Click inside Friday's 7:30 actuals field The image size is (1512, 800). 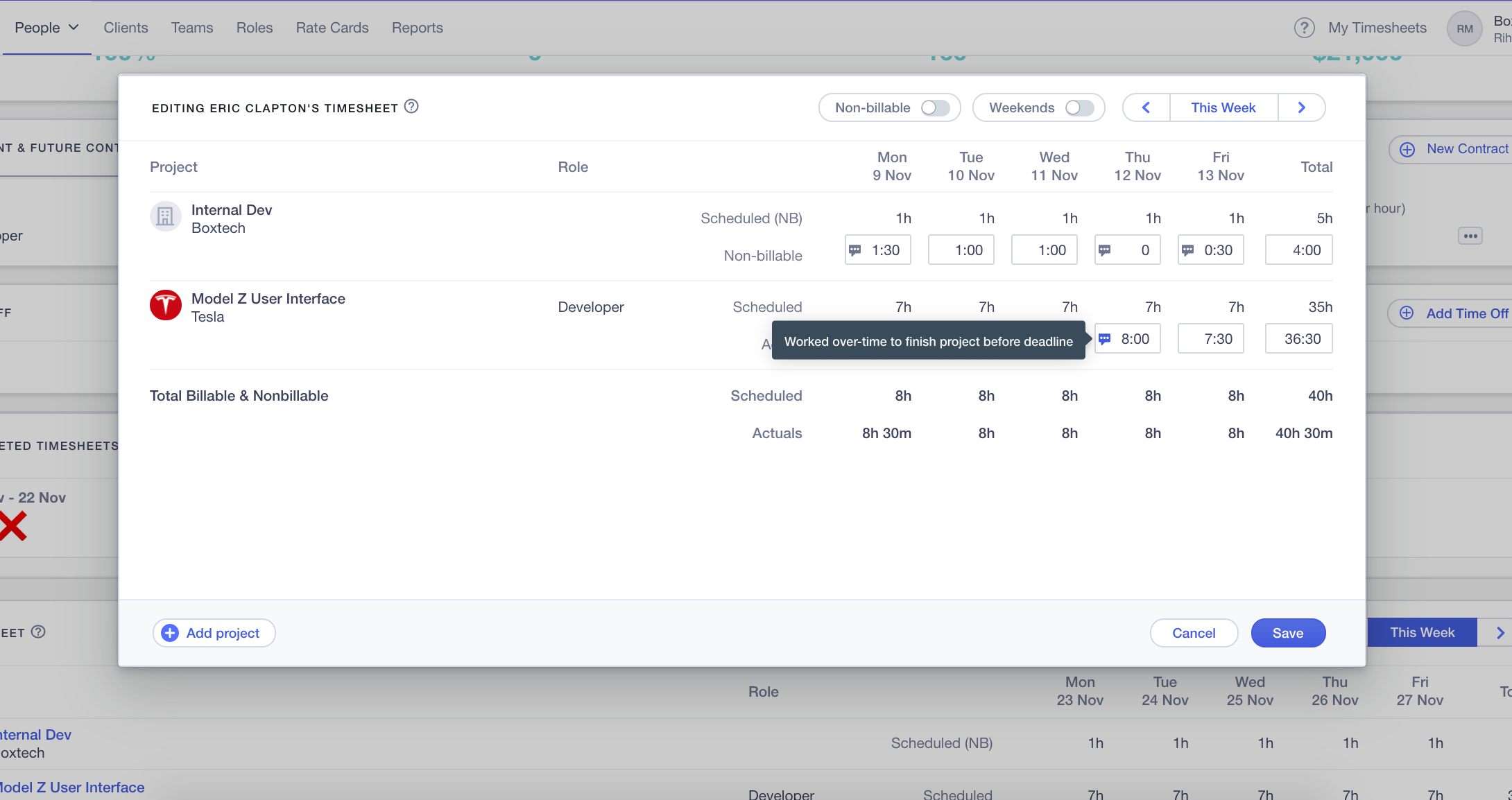point(1210,338)
